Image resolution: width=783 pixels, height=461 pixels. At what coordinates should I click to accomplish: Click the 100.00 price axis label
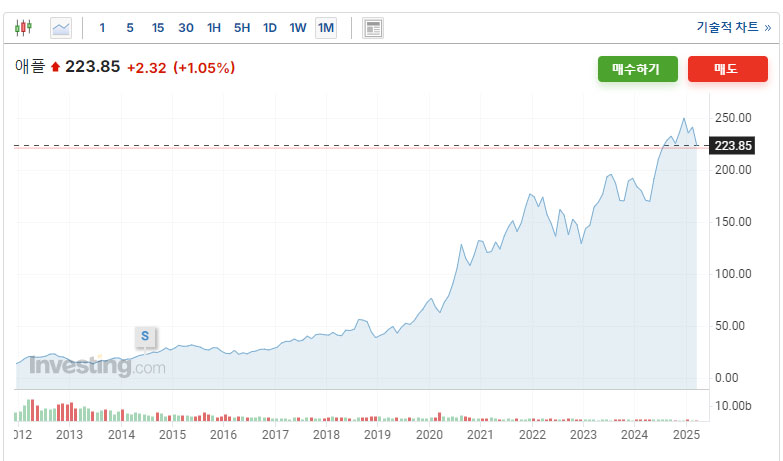coord(733,274)
